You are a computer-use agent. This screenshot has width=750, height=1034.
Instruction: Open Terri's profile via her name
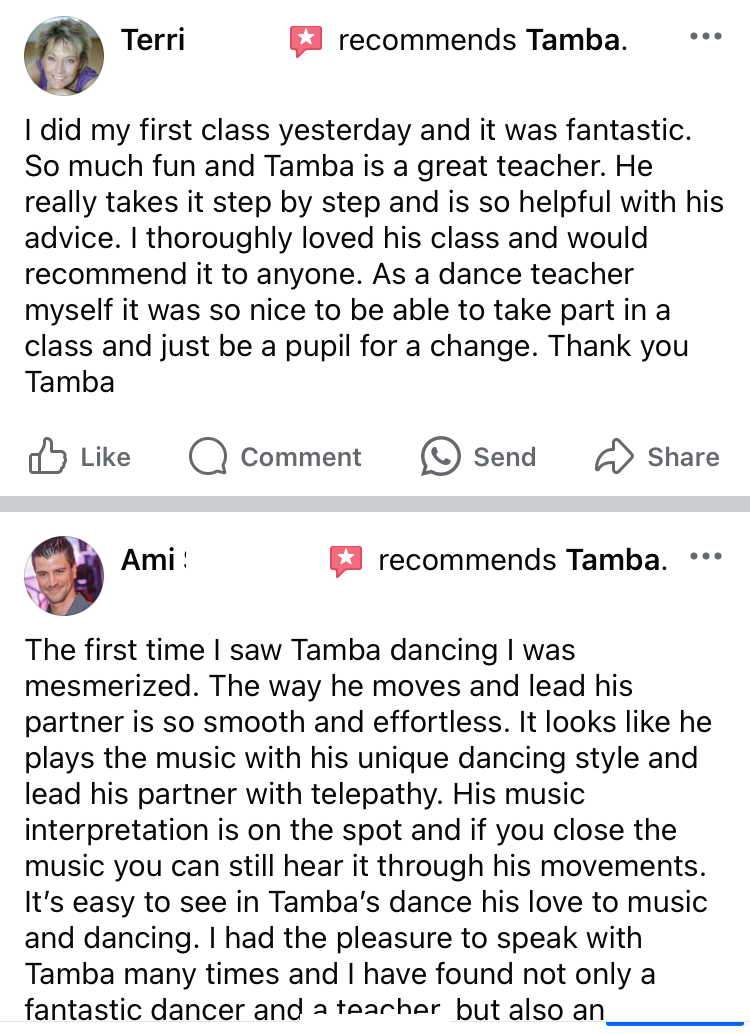click(153, 40)
